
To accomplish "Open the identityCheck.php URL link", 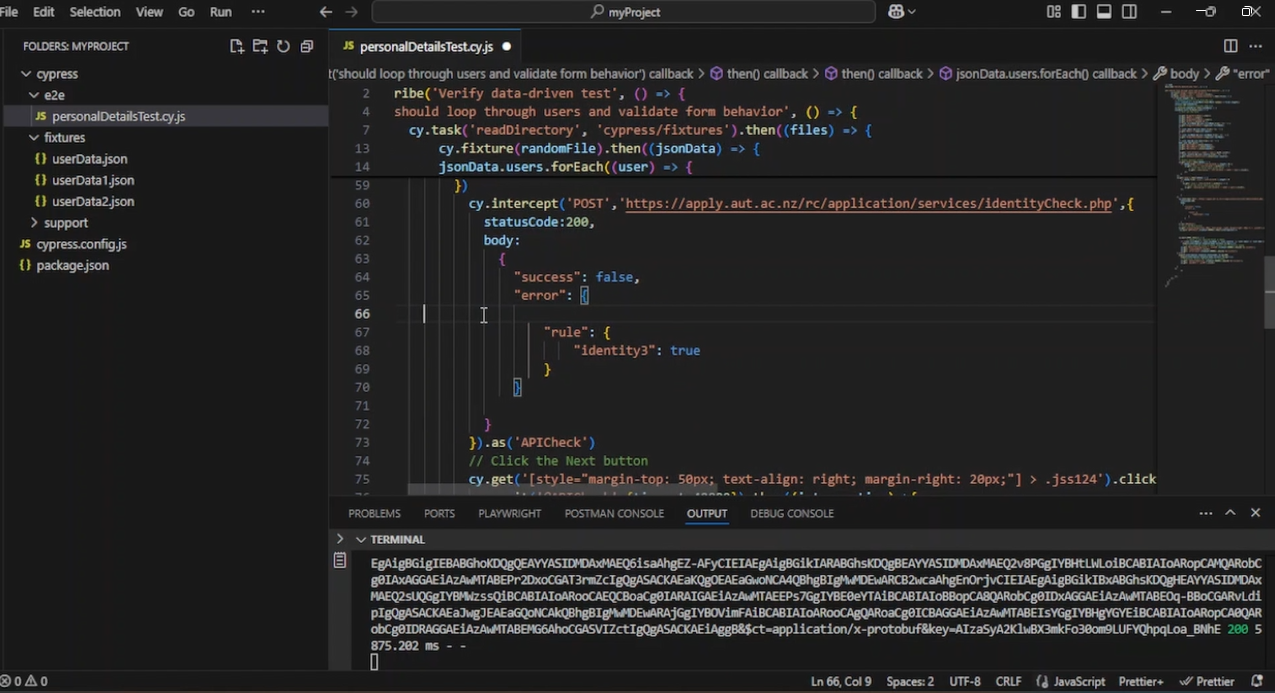I will [x=868, y=203].
